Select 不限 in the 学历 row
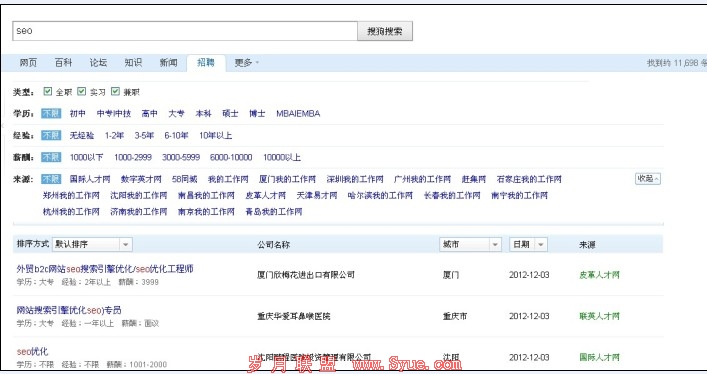The image size is (707, 374). pyautogui.click(x=51, y=113)
